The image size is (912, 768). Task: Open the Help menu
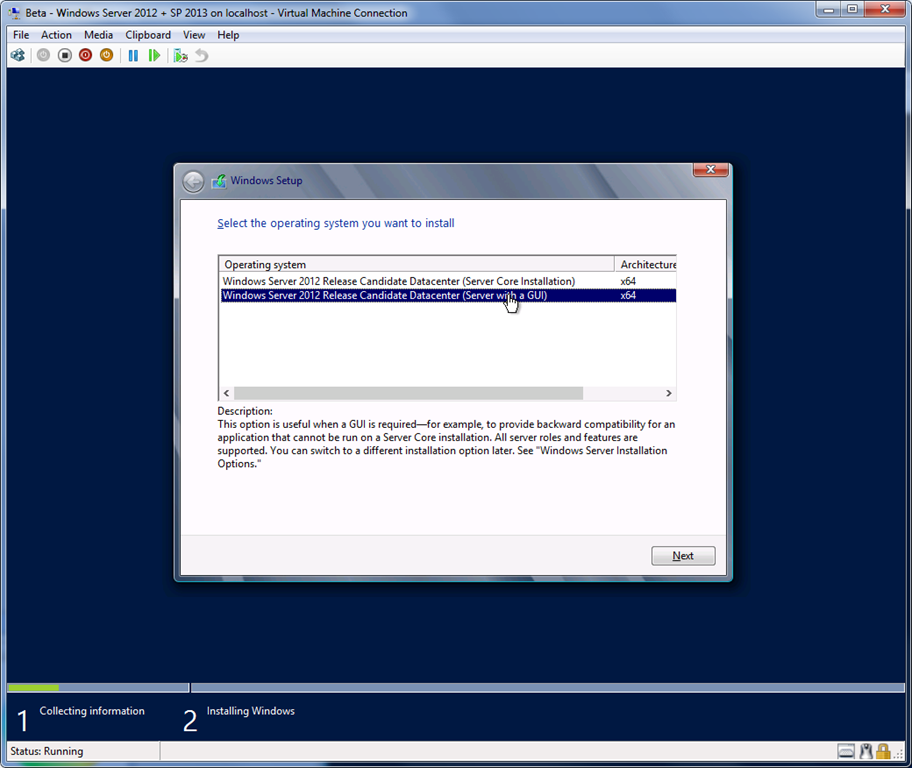(x=228, y=35)
